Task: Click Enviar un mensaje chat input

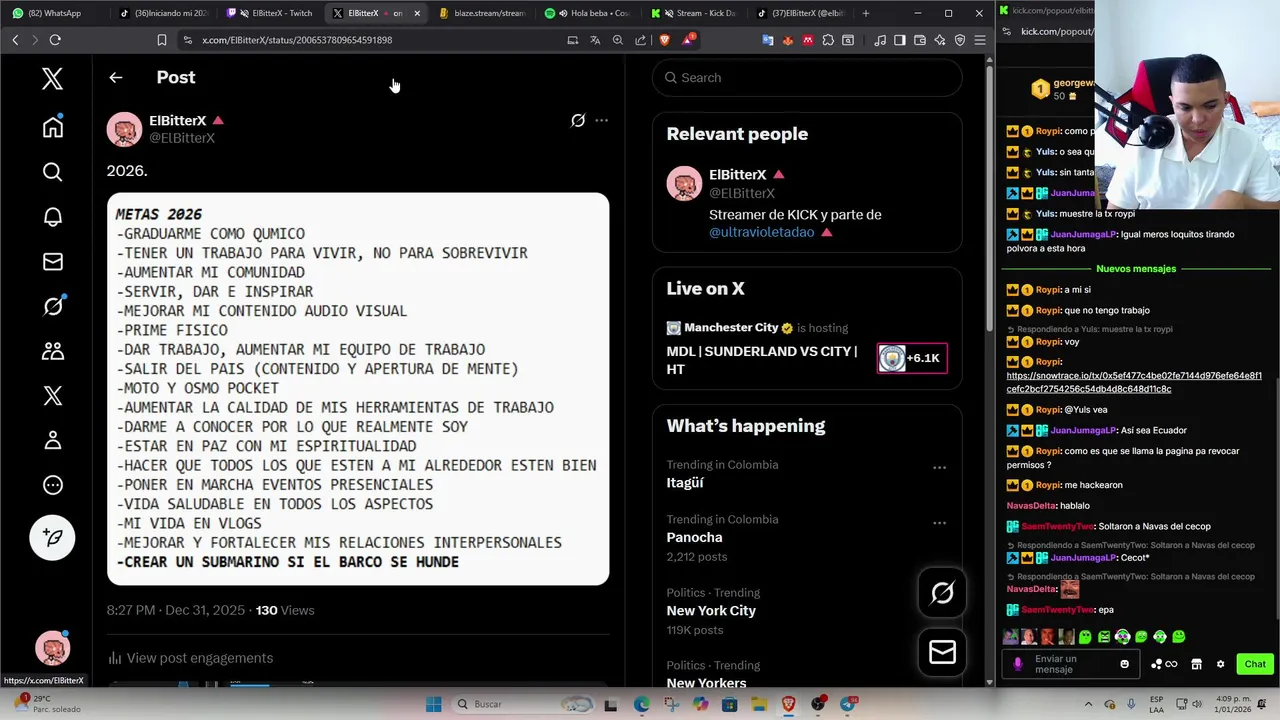Action: point(1072,664)
